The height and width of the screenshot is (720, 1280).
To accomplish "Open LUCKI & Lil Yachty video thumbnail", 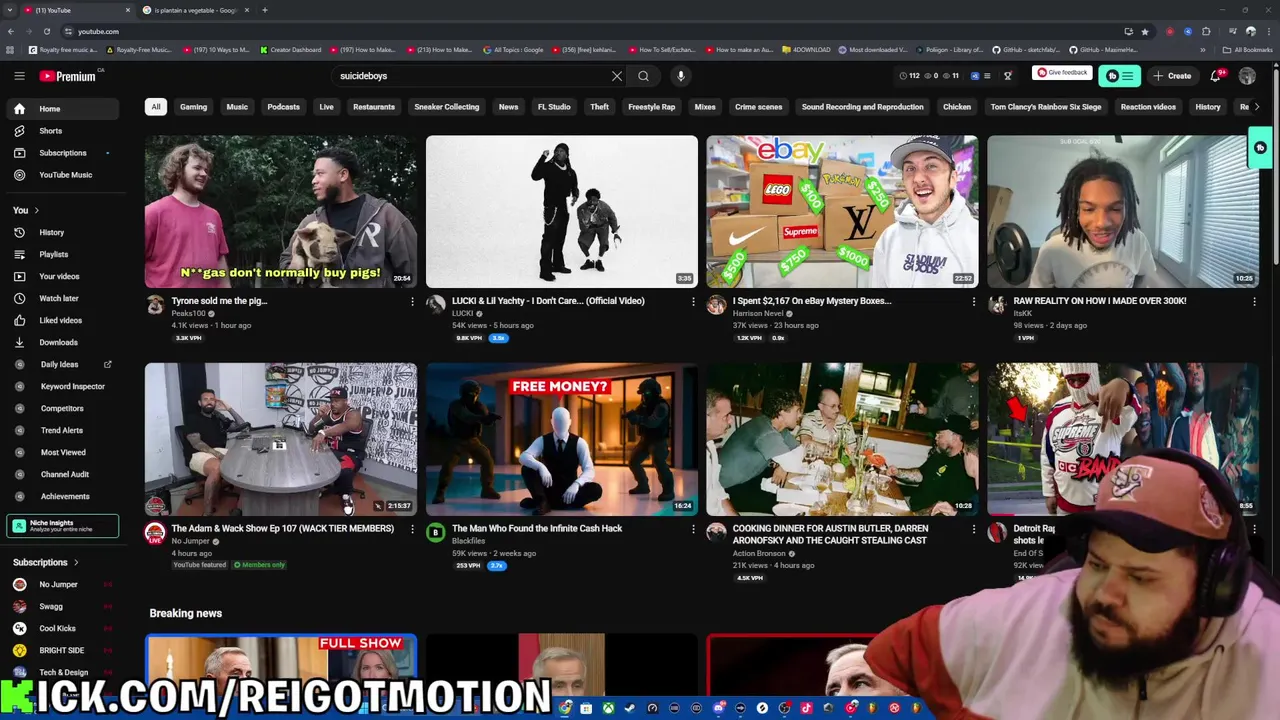I will (x=562, y=211).
